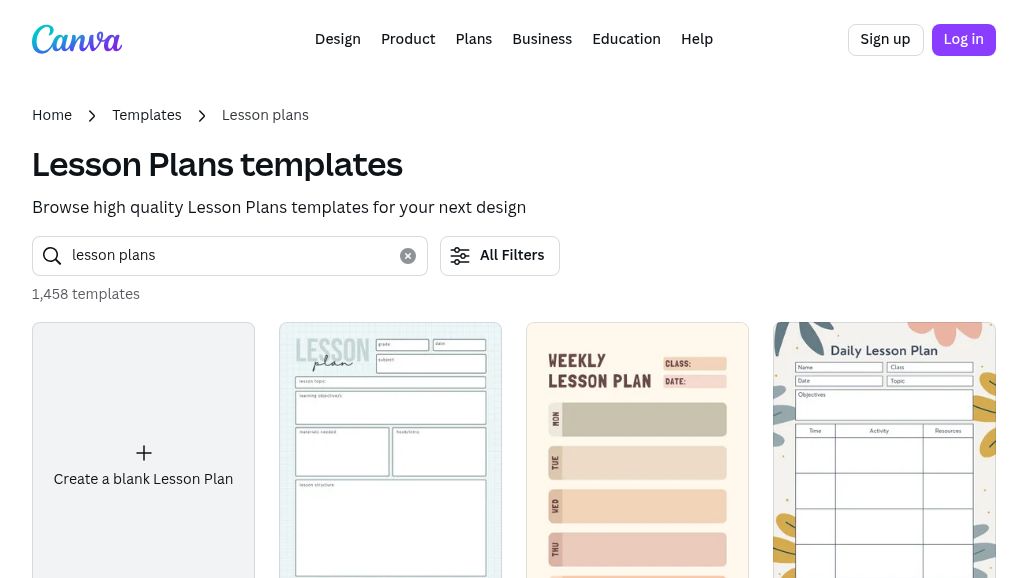Click the chevron after Home breadcrumb
The width and height of the screenshot is (1028, 578).
point(92,116)
